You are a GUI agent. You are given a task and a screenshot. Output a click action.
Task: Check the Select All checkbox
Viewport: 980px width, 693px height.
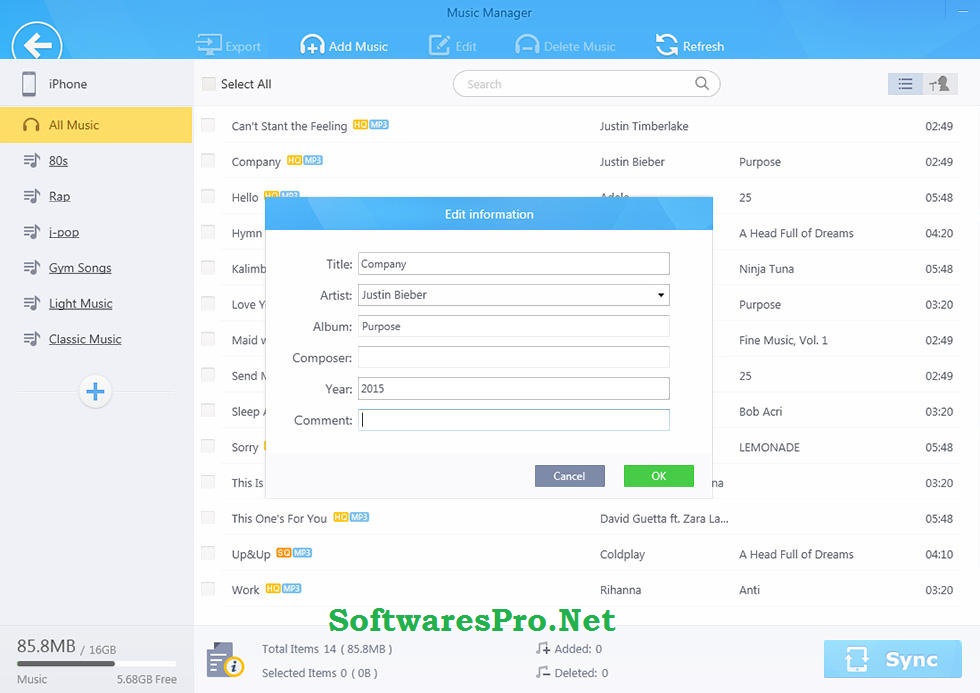tap(208, 84)
